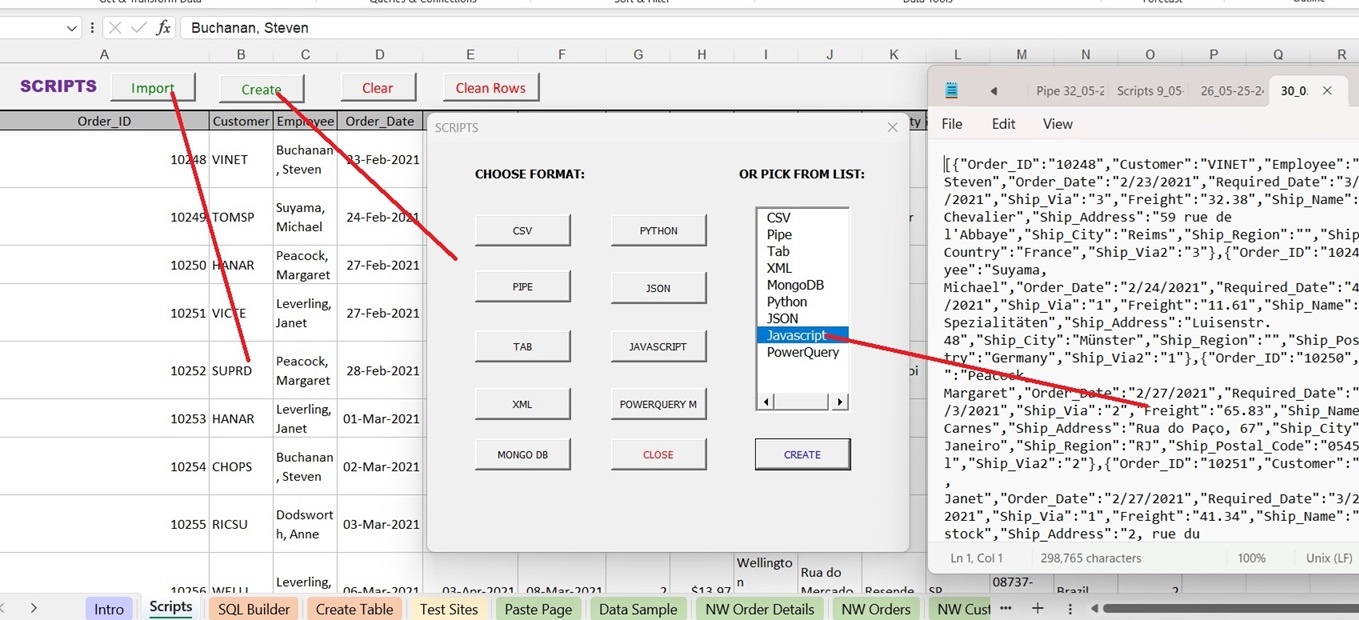Click the MONGO DB format button
Screen dimensions: 1359x620
point(522,454)
